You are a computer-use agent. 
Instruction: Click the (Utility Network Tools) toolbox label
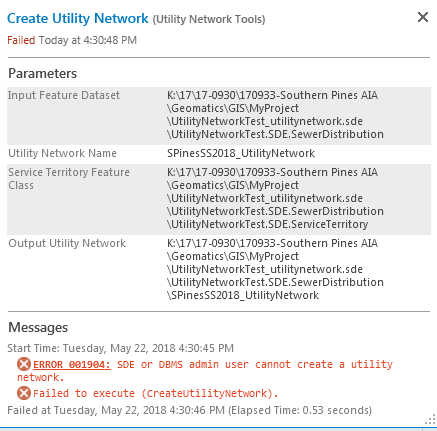[209, 19]
